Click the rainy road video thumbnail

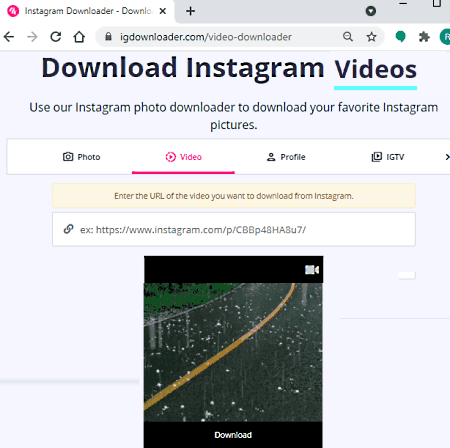point(233,352)
